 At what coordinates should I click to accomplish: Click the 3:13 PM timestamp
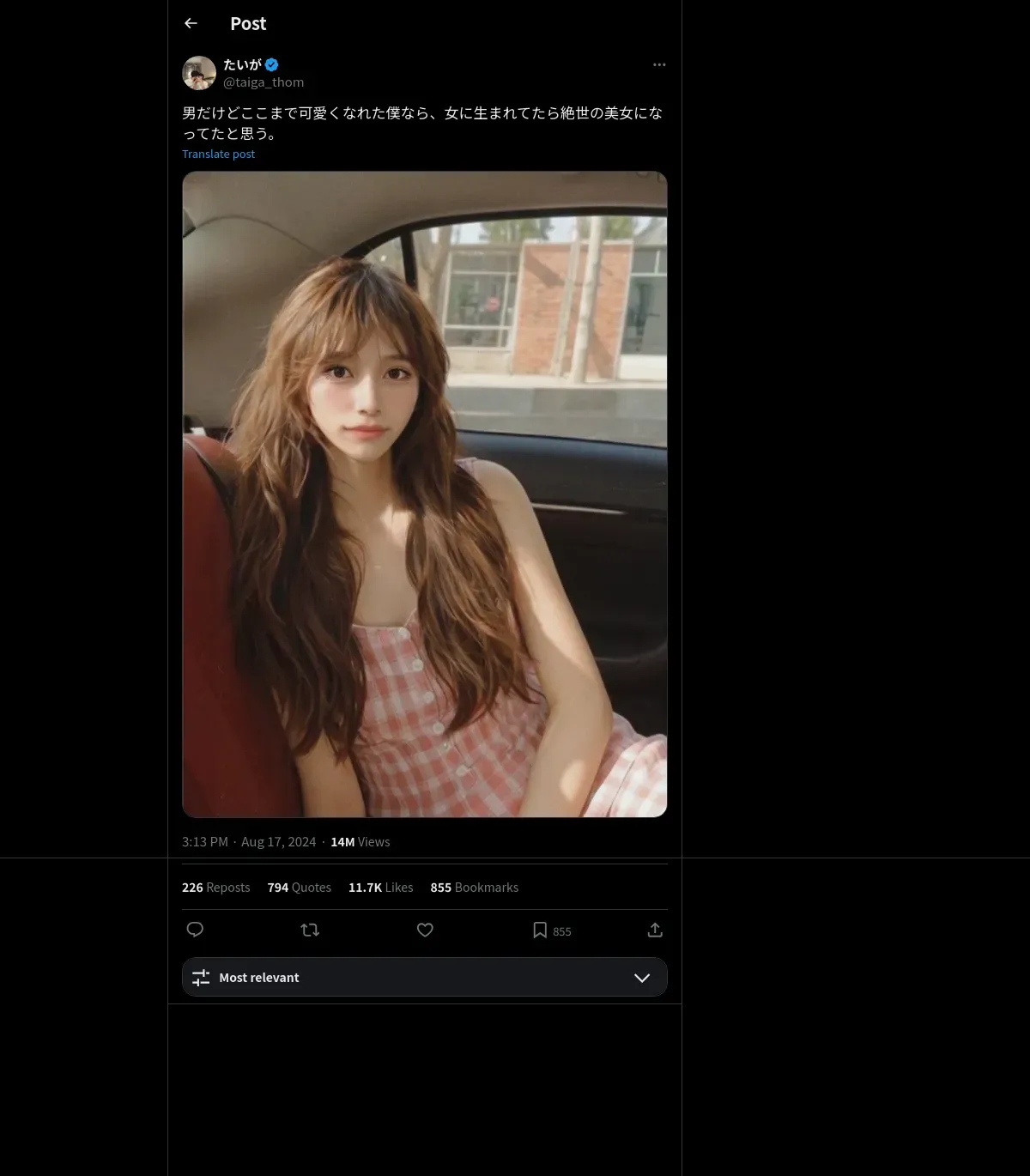click(x=205, y=842)
